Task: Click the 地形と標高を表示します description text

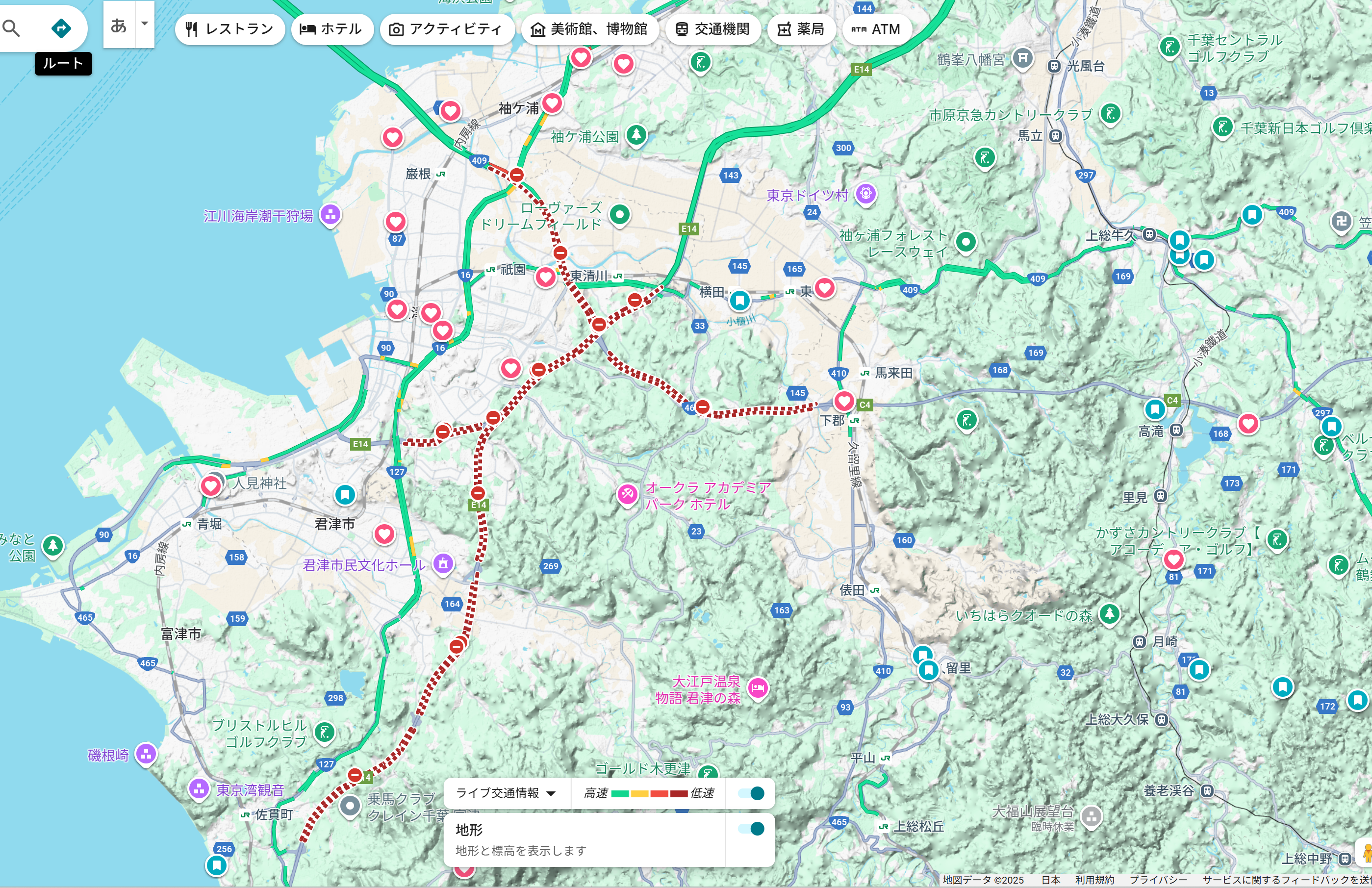Action: tap(521, 851)
